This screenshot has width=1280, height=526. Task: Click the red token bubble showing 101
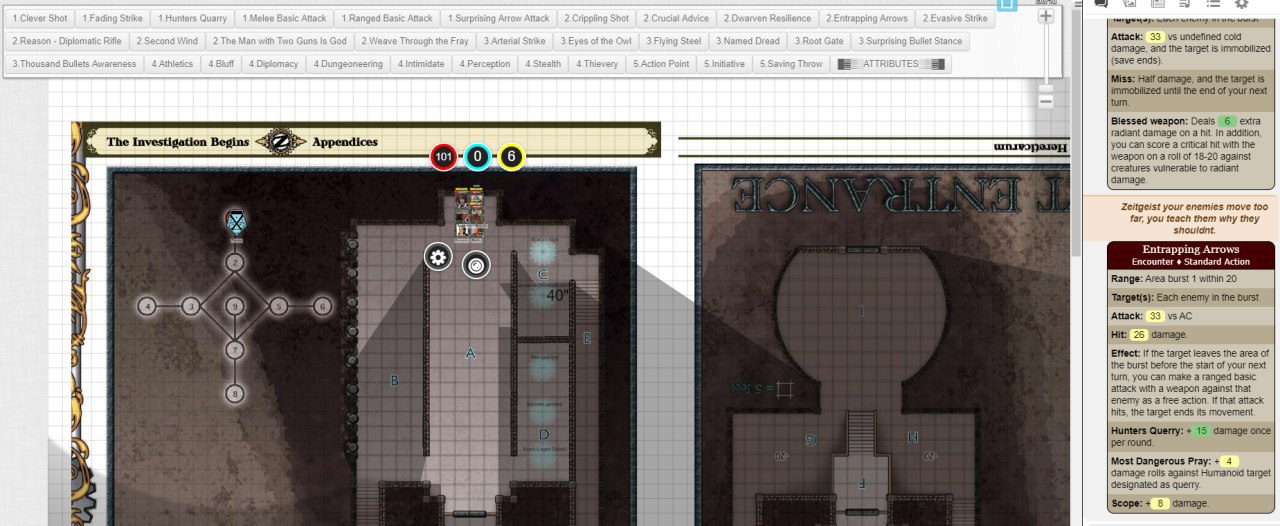(444, 157)
